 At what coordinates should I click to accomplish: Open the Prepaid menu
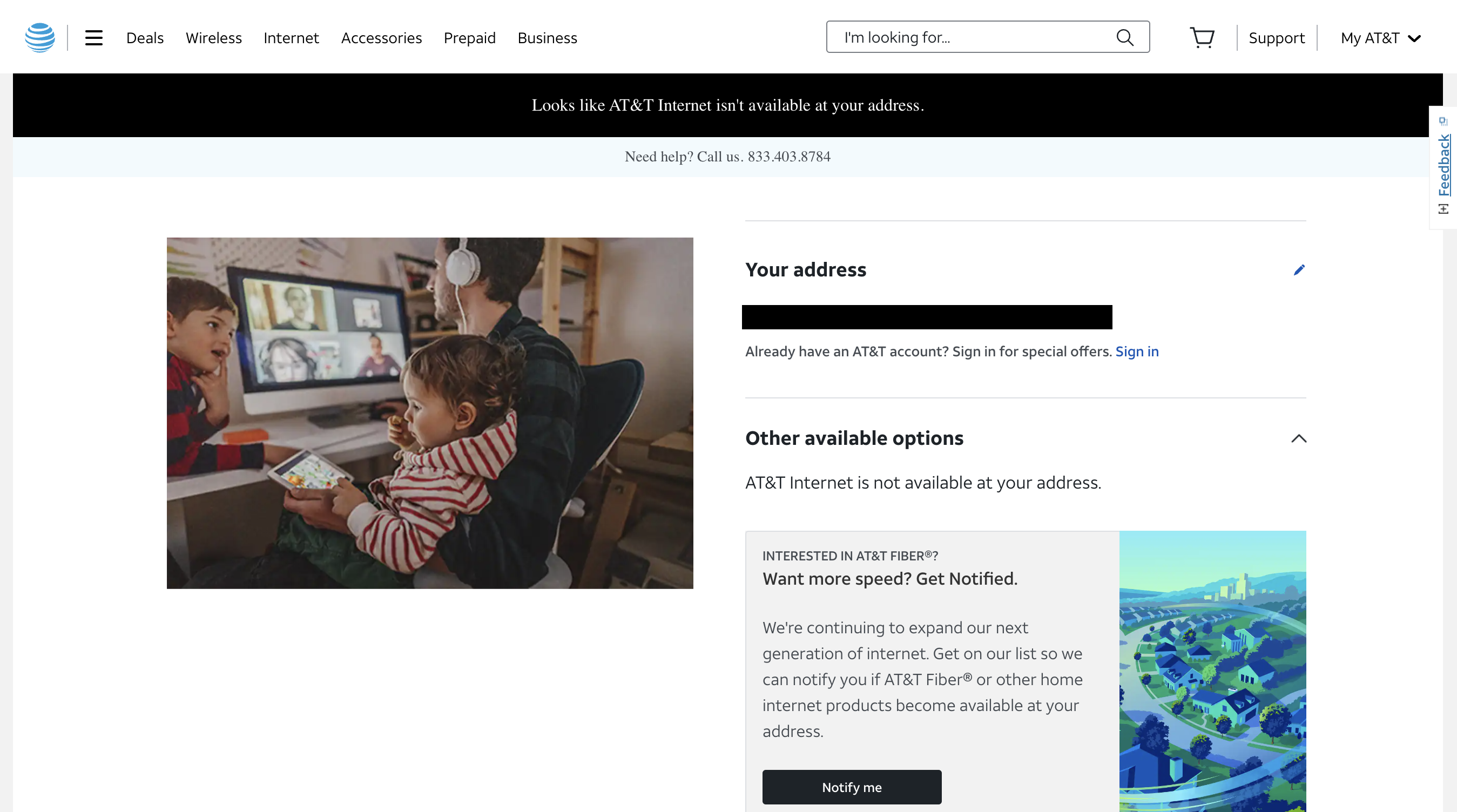click(469, 38)
